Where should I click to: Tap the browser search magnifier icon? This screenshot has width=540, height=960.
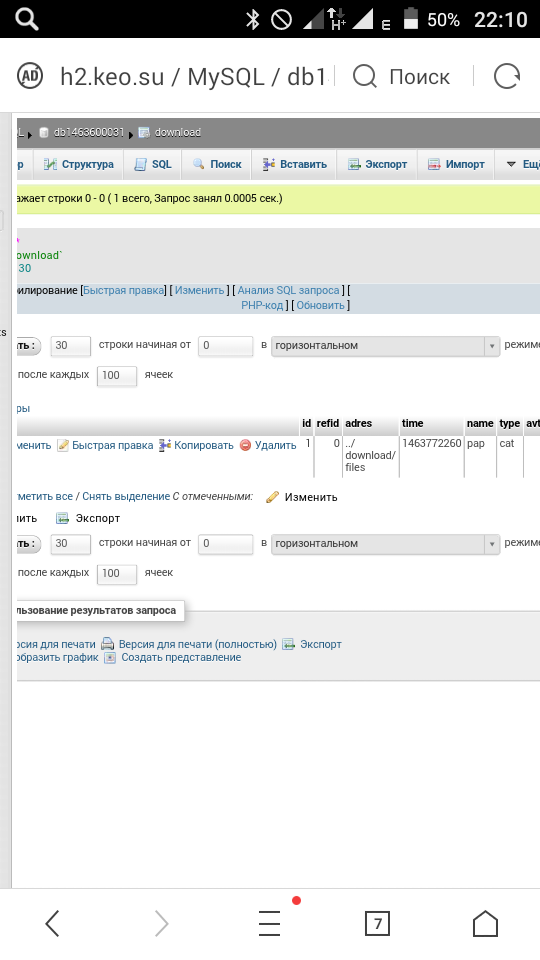[365, 77]
